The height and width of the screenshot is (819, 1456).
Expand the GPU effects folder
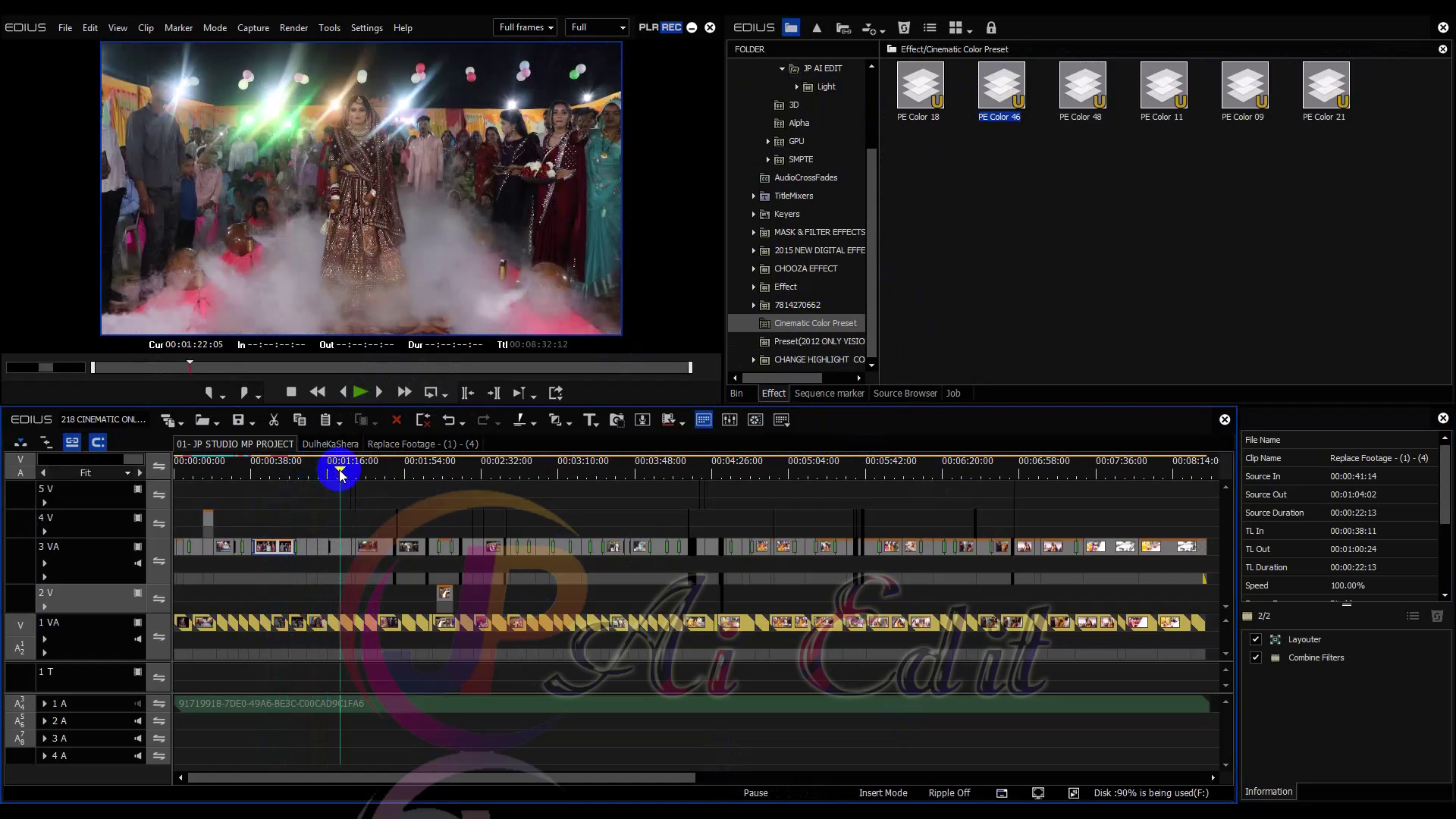(x=768, y=141)
